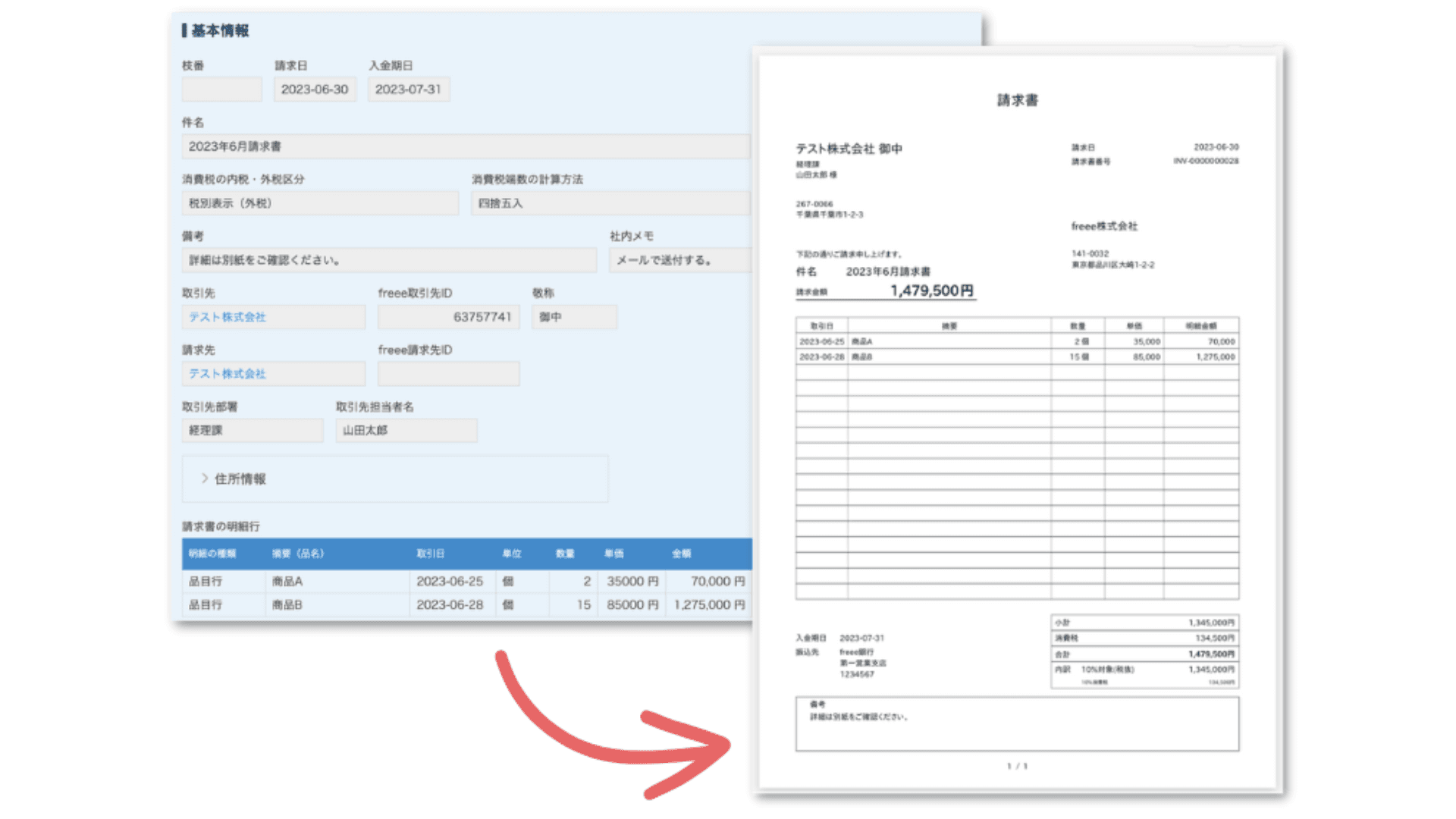
Task: Click the 70,000 円 amount cell
Action: click(709, 582)
